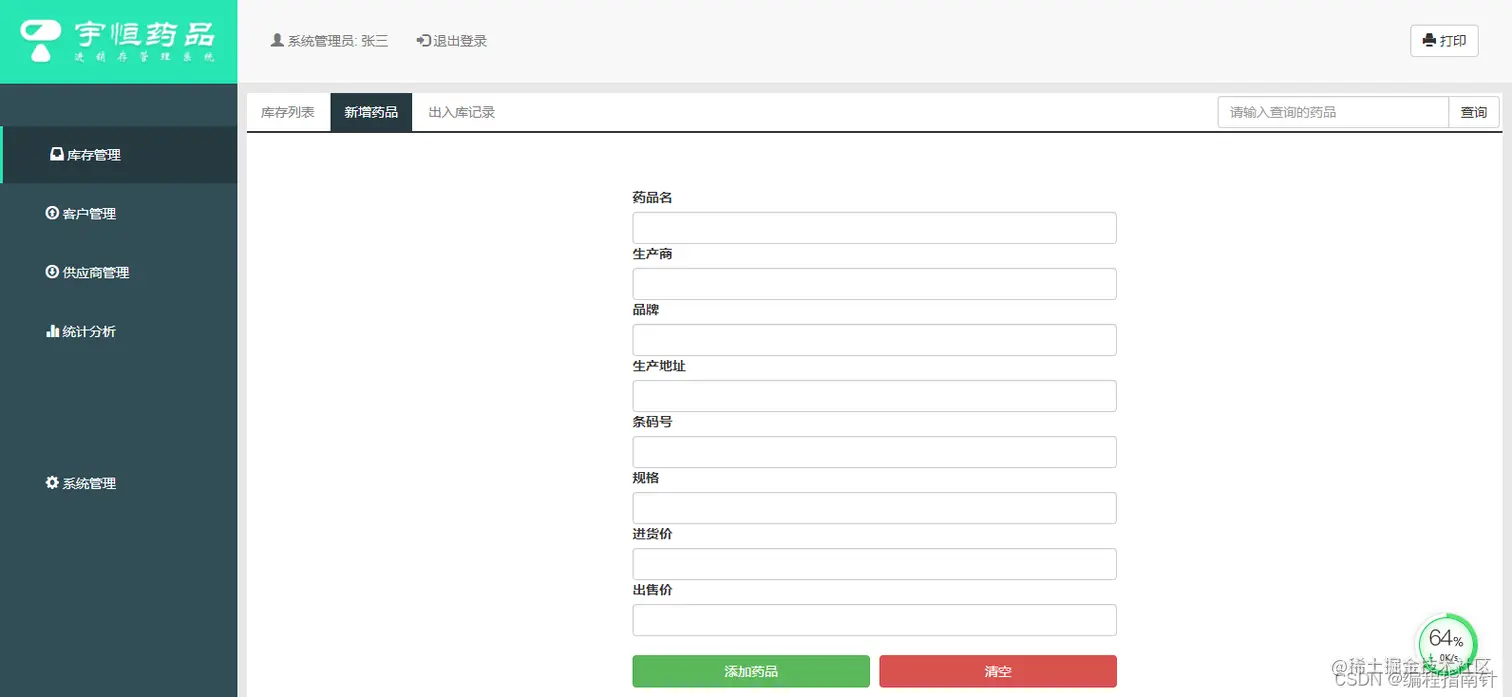The width and height of the screenshot is (1512, 697).
Task: Open 供应商管理 in the sidebar
Action: (119, 272)
